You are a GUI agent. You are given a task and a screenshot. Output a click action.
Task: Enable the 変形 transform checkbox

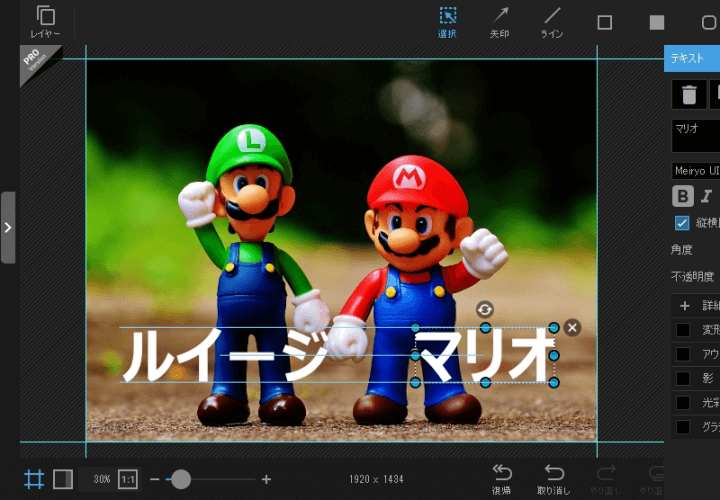coord(683,330)
